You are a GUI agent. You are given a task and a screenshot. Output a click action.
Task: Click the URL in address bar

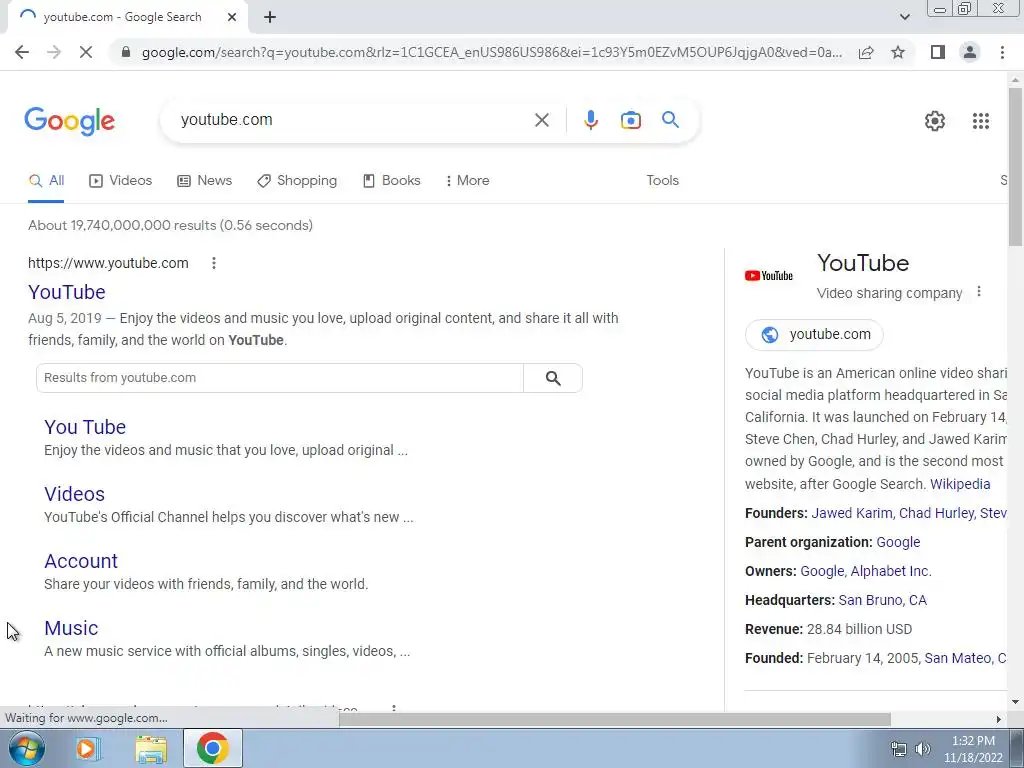[491, 52]
